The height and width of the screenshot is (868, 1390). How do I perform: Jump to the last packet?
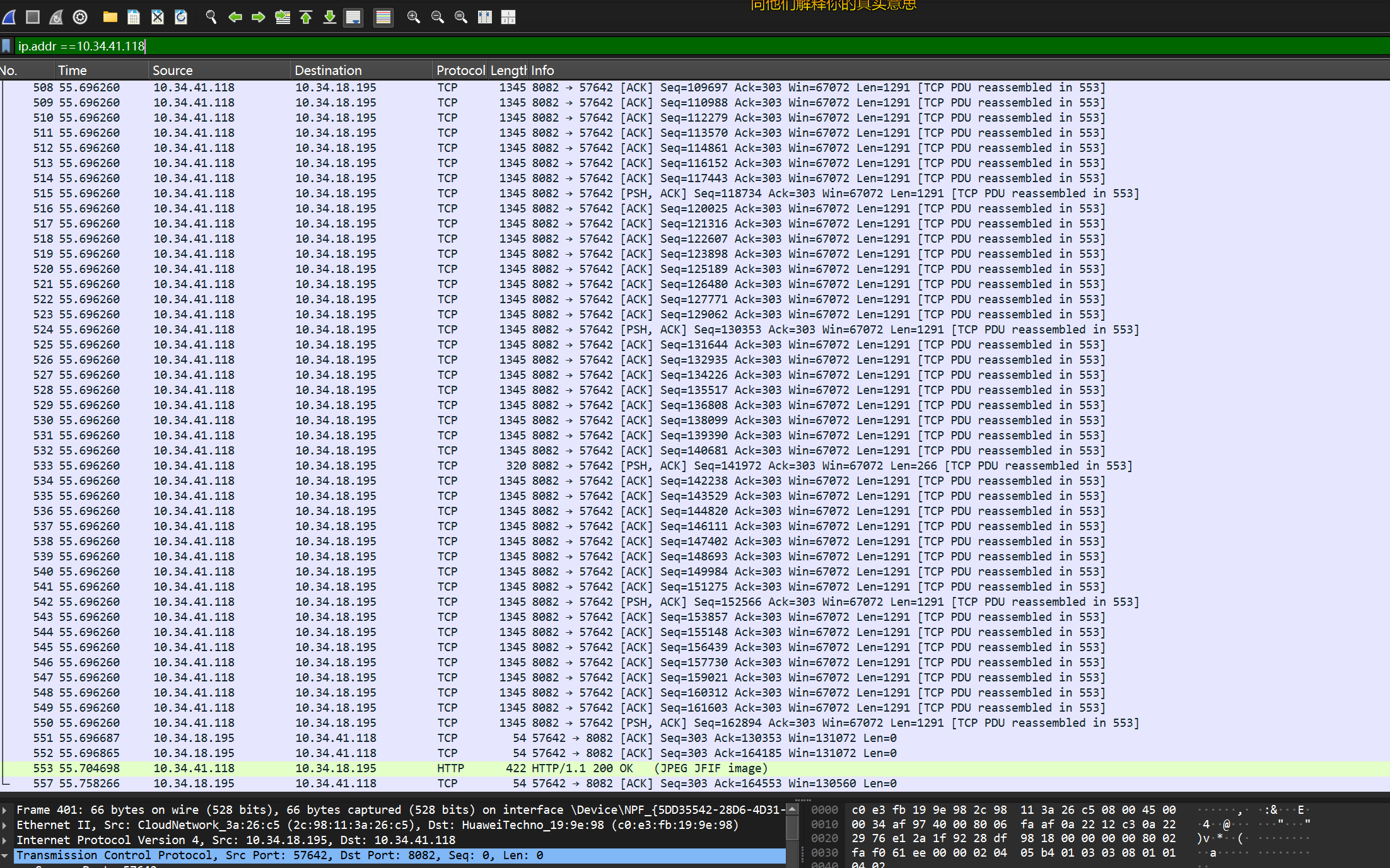click(x=329, y=17)
